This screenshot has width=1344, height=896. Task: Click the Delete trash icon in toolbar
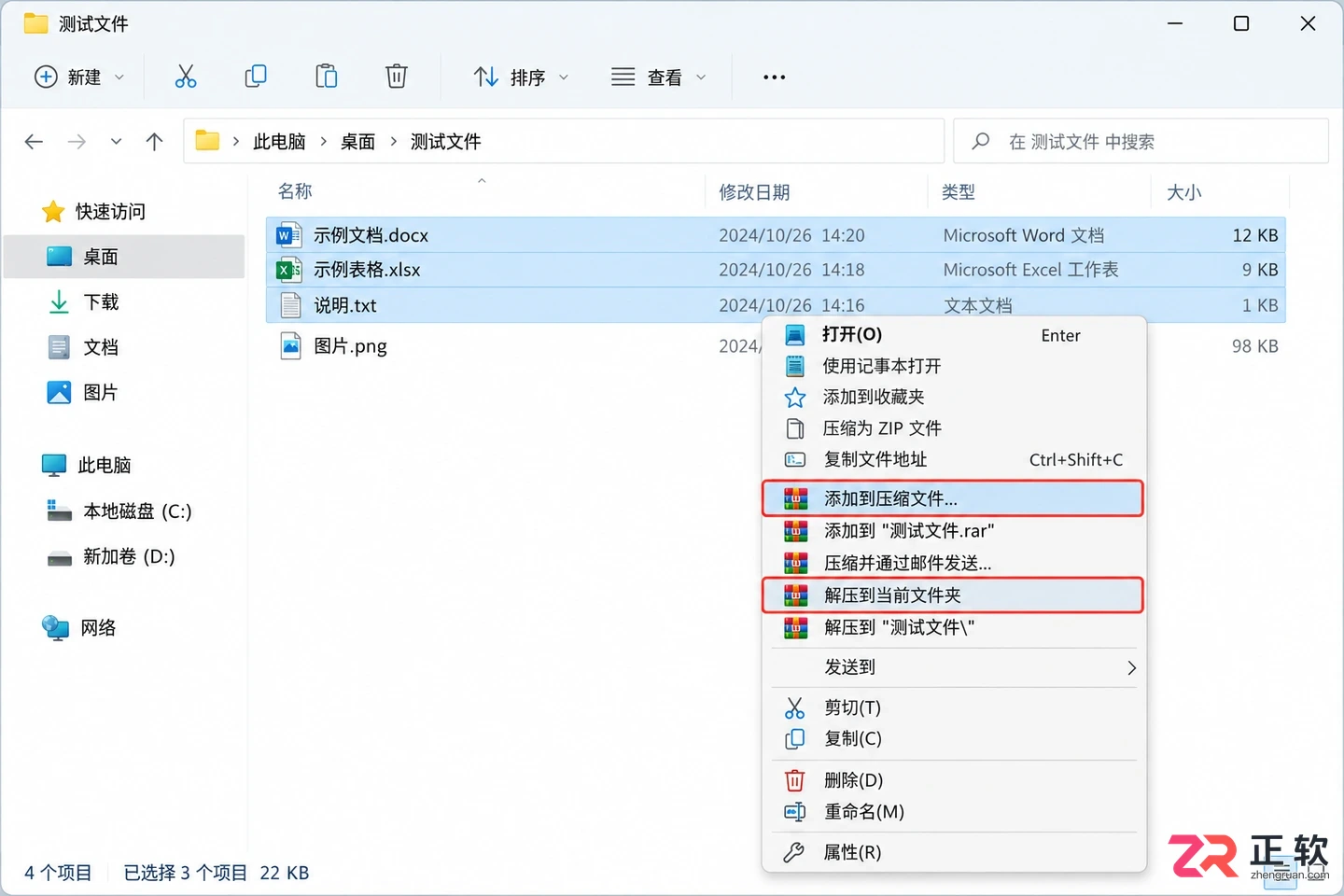(397, 77)
